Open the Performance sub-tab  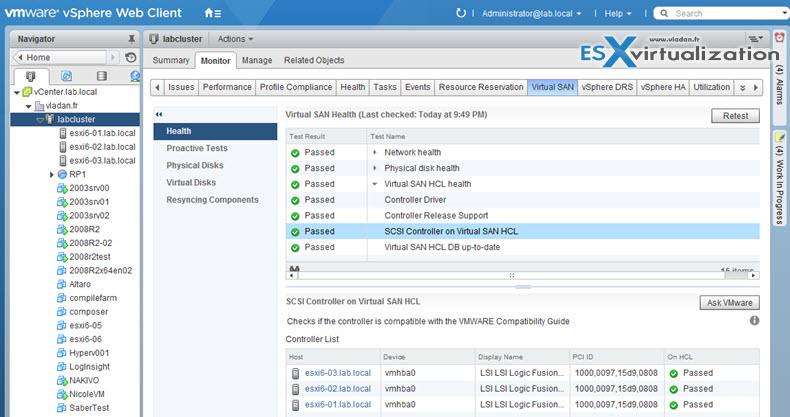coord(227,87)
